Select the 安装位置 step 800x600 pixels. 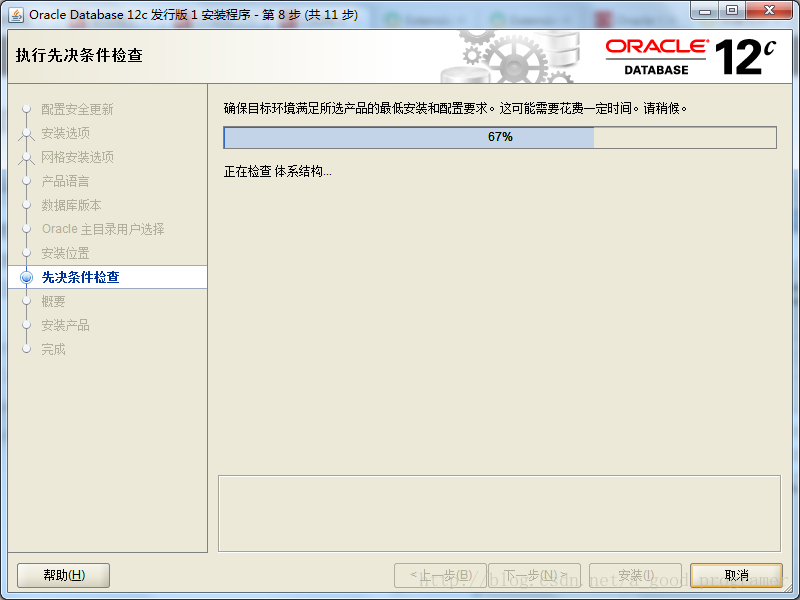click(x=65, y=253)
